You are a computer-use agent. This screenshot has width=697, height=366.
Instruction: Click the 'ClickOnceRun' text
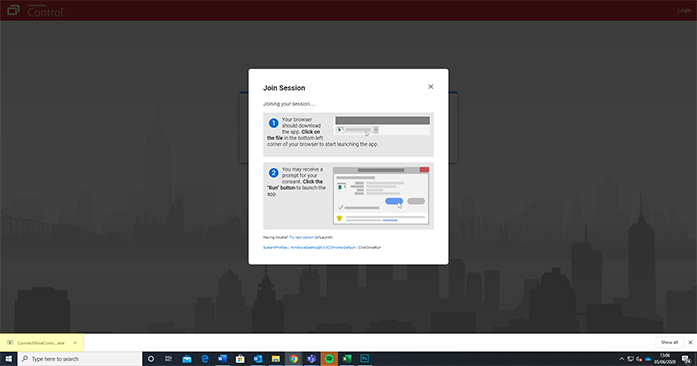coord(370,247)
